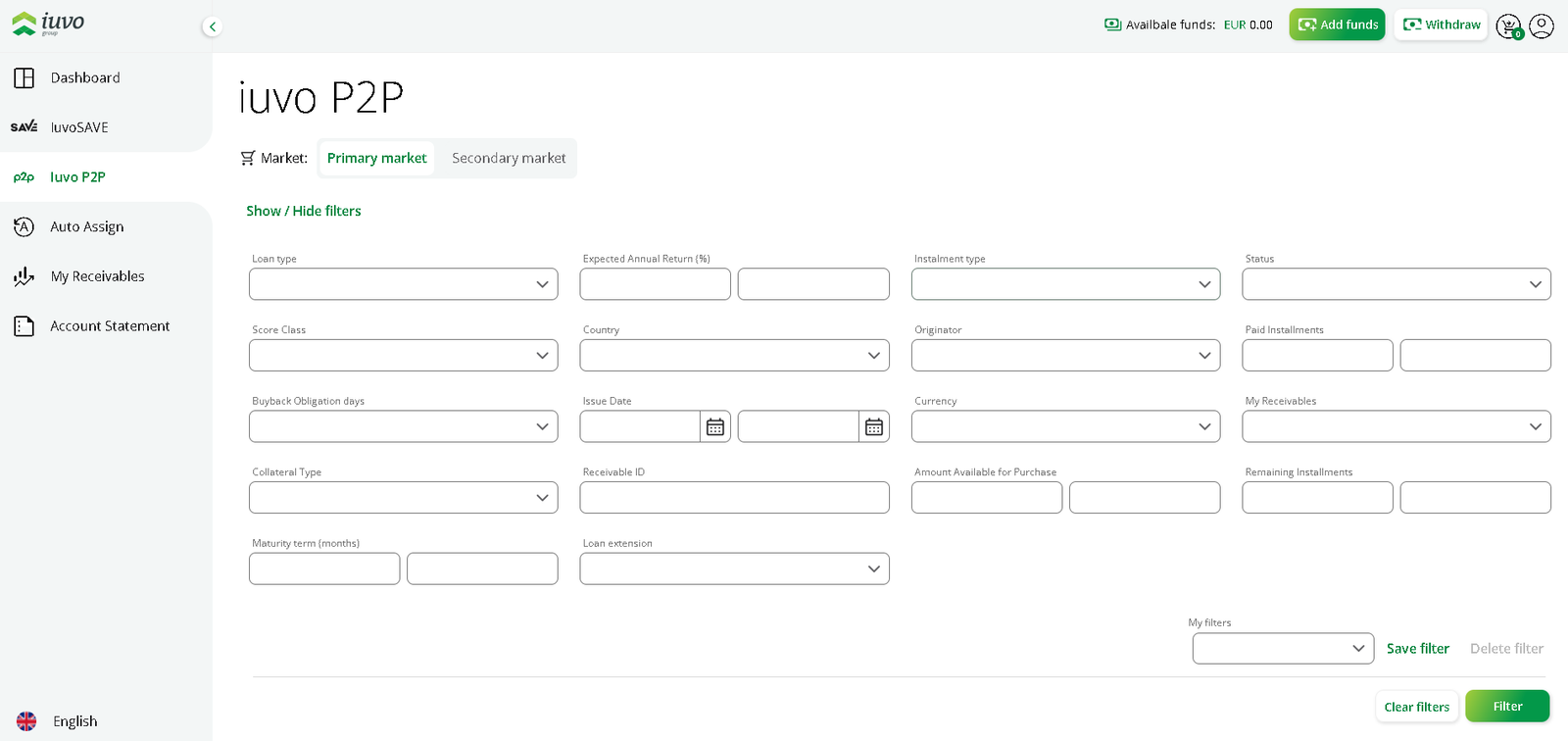Click the Add funds button
Screen dimensions: 1568x741
pyautogui.click(x=1337, y=25)
